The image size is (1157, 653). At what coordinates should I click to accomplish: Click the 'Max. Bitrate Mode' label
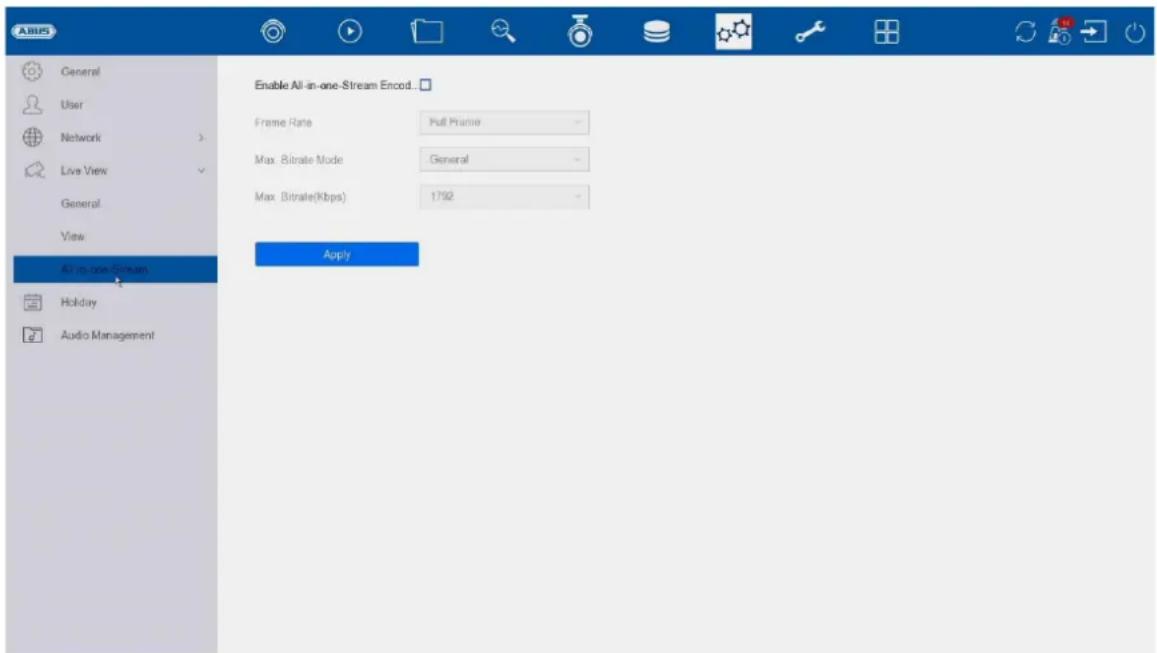tap(299, 159)
